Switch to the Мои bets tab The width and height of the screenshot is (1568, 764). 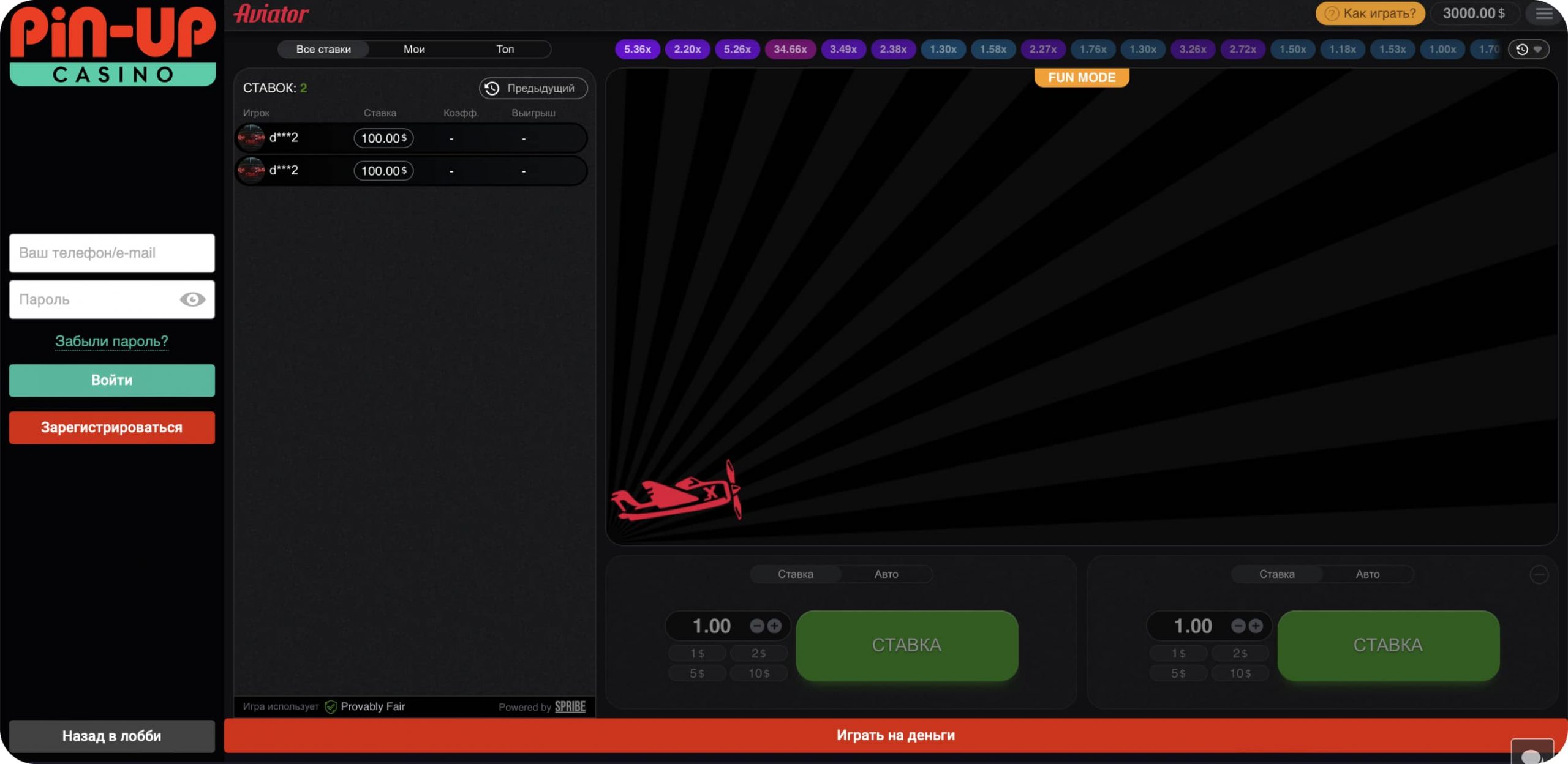pos(414,49)
